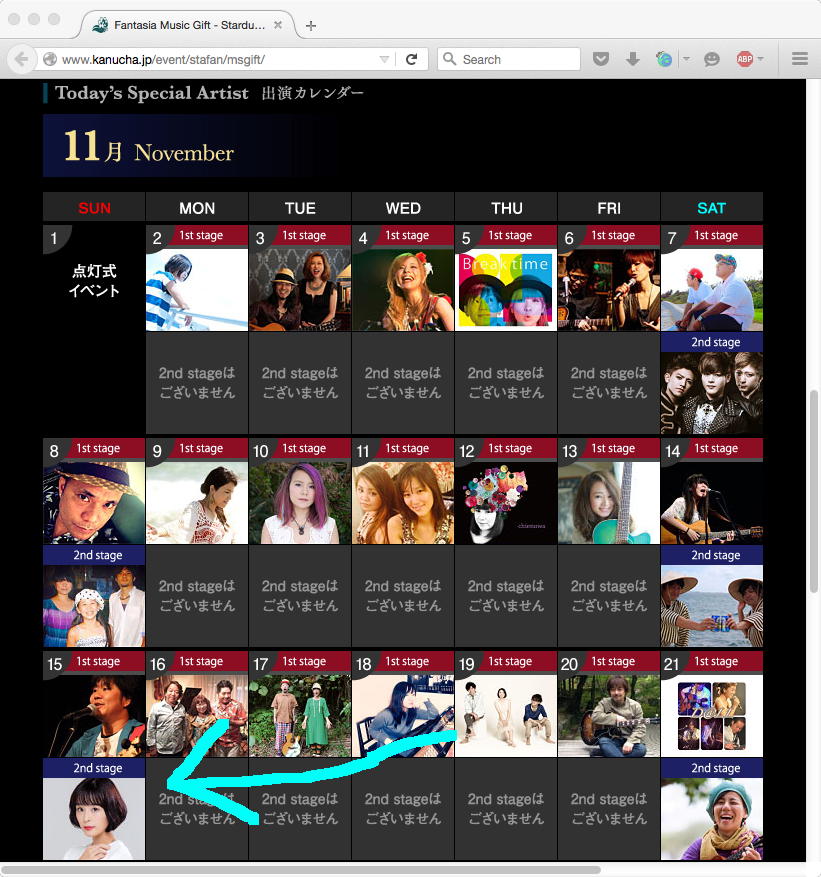Open dropdown next to globe extension icon
Viewport: 821px width, 877px height.
pos(686,59)
